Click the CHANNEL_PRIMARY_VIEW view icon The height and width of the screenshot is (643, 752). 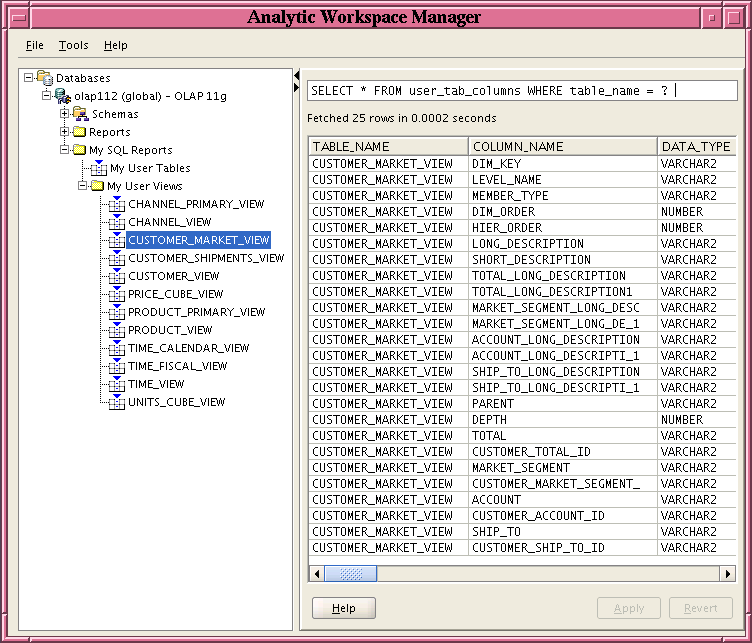(x=116, y=204)
